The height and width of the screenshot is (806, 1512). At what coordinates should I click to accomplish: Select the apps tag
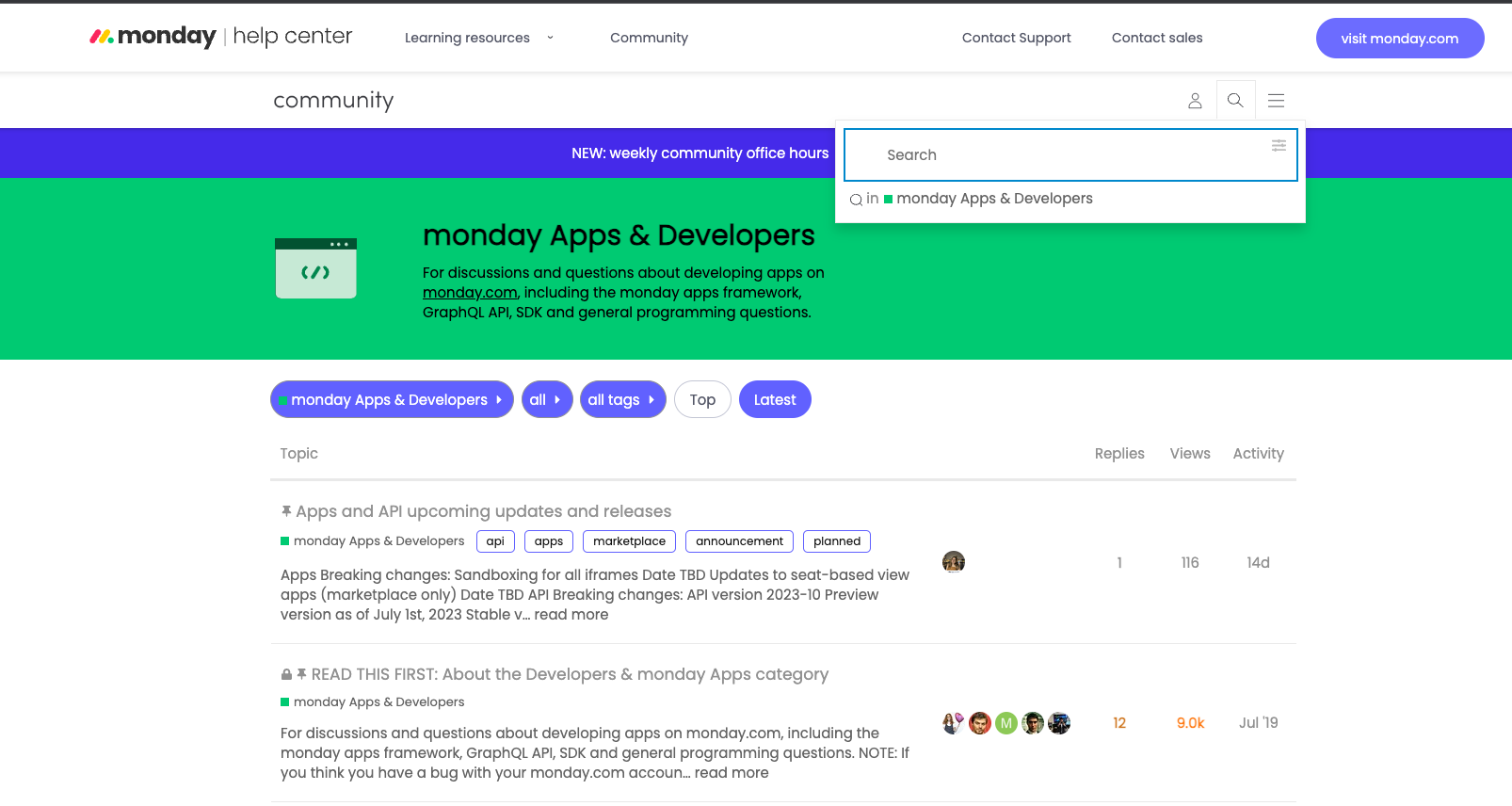(549, 541)
